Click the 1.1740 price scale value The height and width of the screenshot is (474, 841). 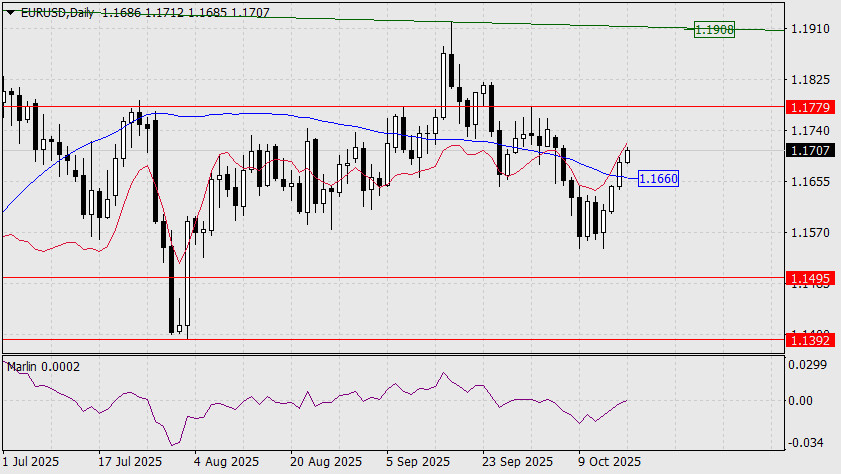click(x=810, y=130)
